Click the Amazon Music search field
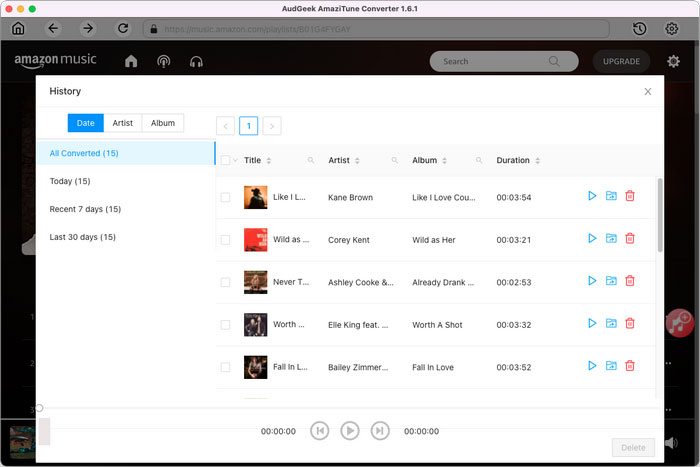 point(504,61)
